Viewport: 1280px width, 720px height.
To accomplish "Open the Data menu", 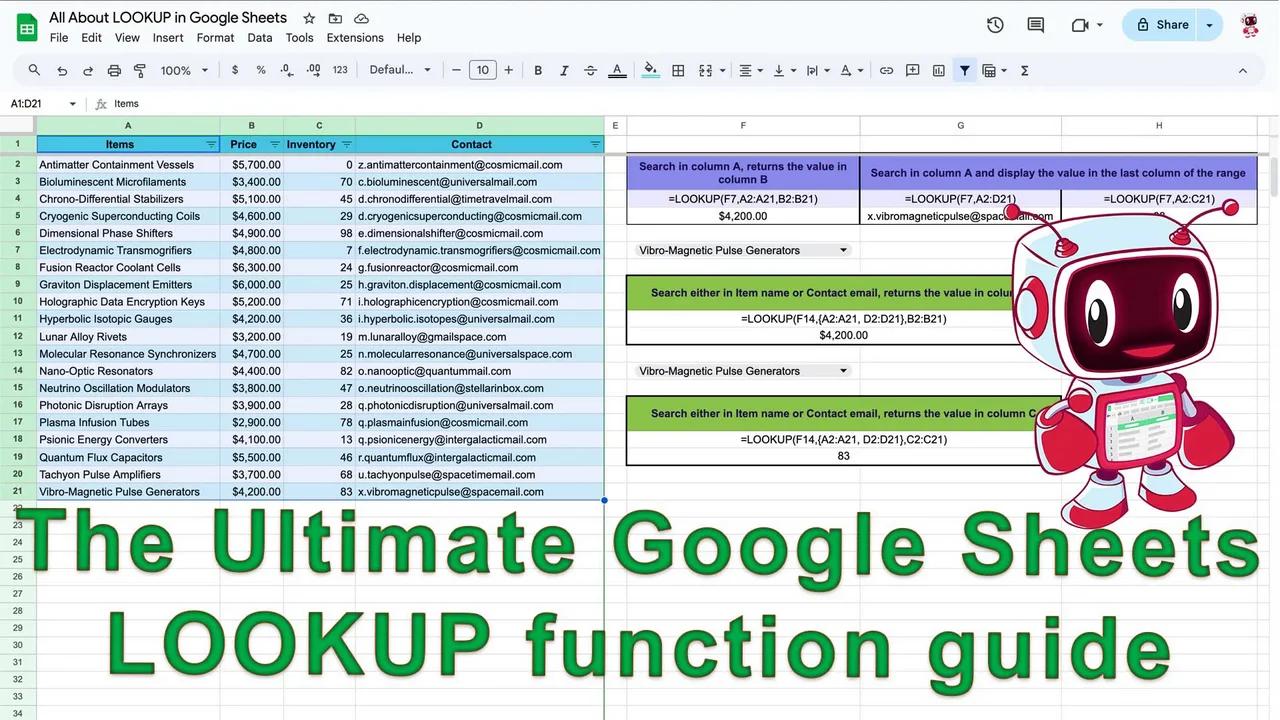I will point(259,37).
